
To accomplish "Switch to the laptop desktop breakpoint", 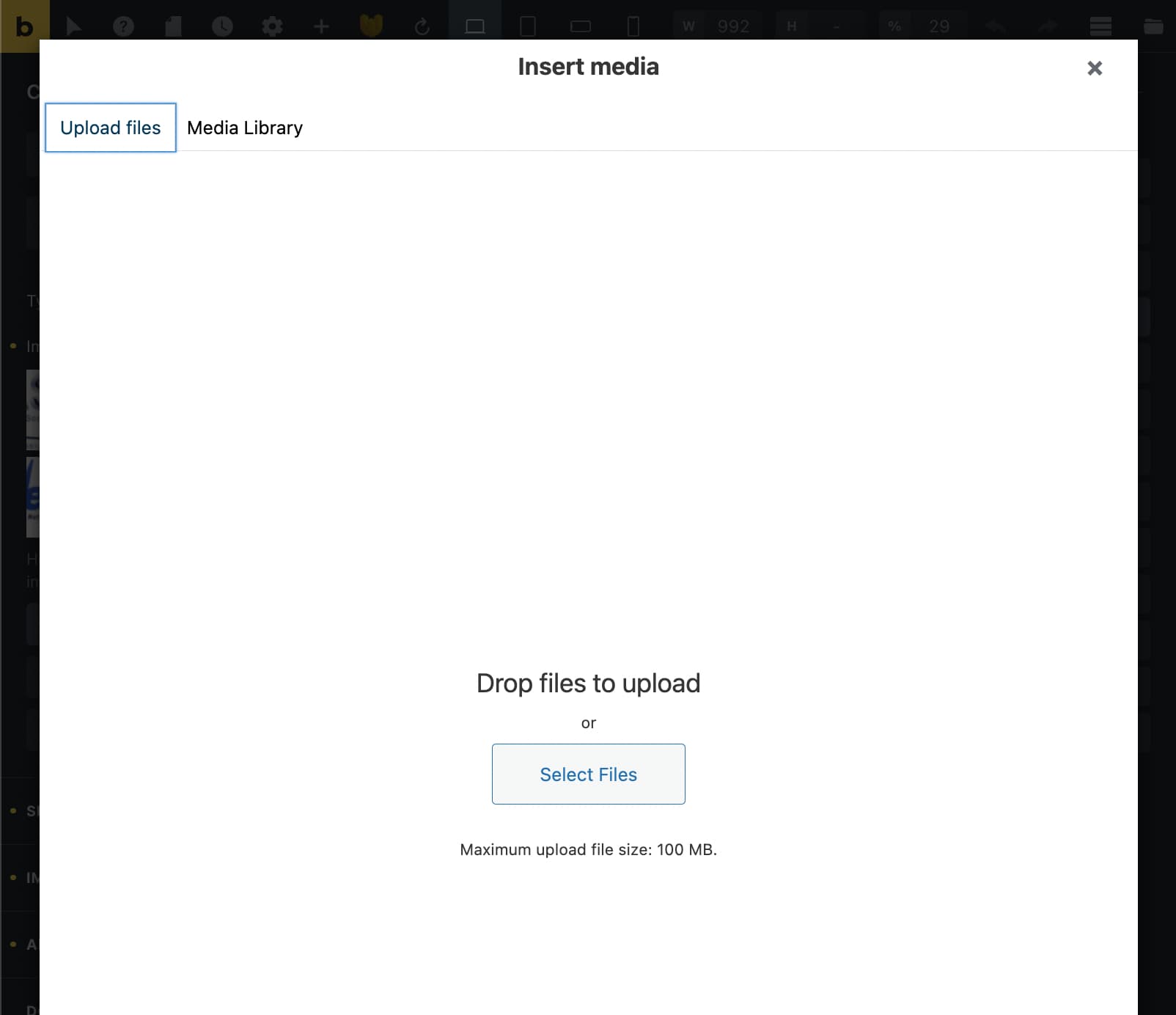I will [475, 27].
